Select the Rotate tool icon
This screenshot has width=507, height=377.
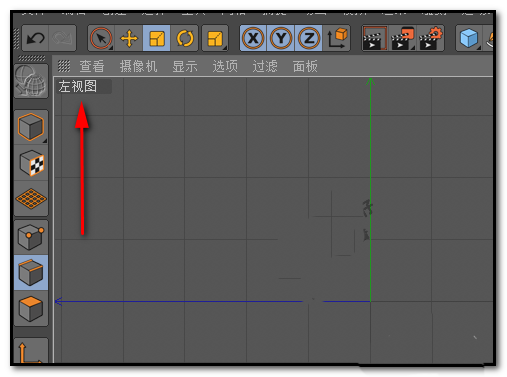pyautogui.click(x=185, y=38)
